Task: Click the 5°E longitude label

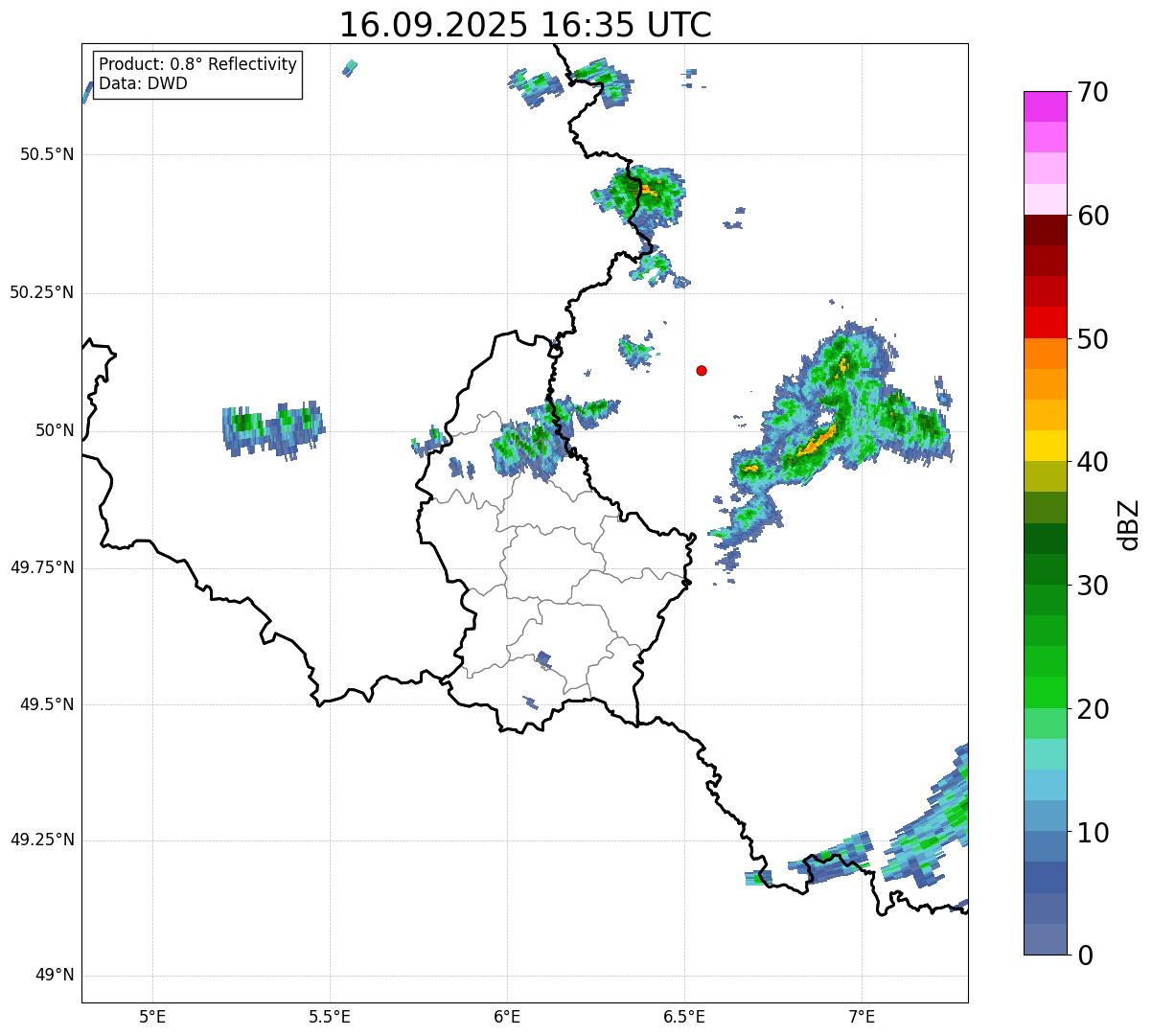Action: (x=152, y=1016)
